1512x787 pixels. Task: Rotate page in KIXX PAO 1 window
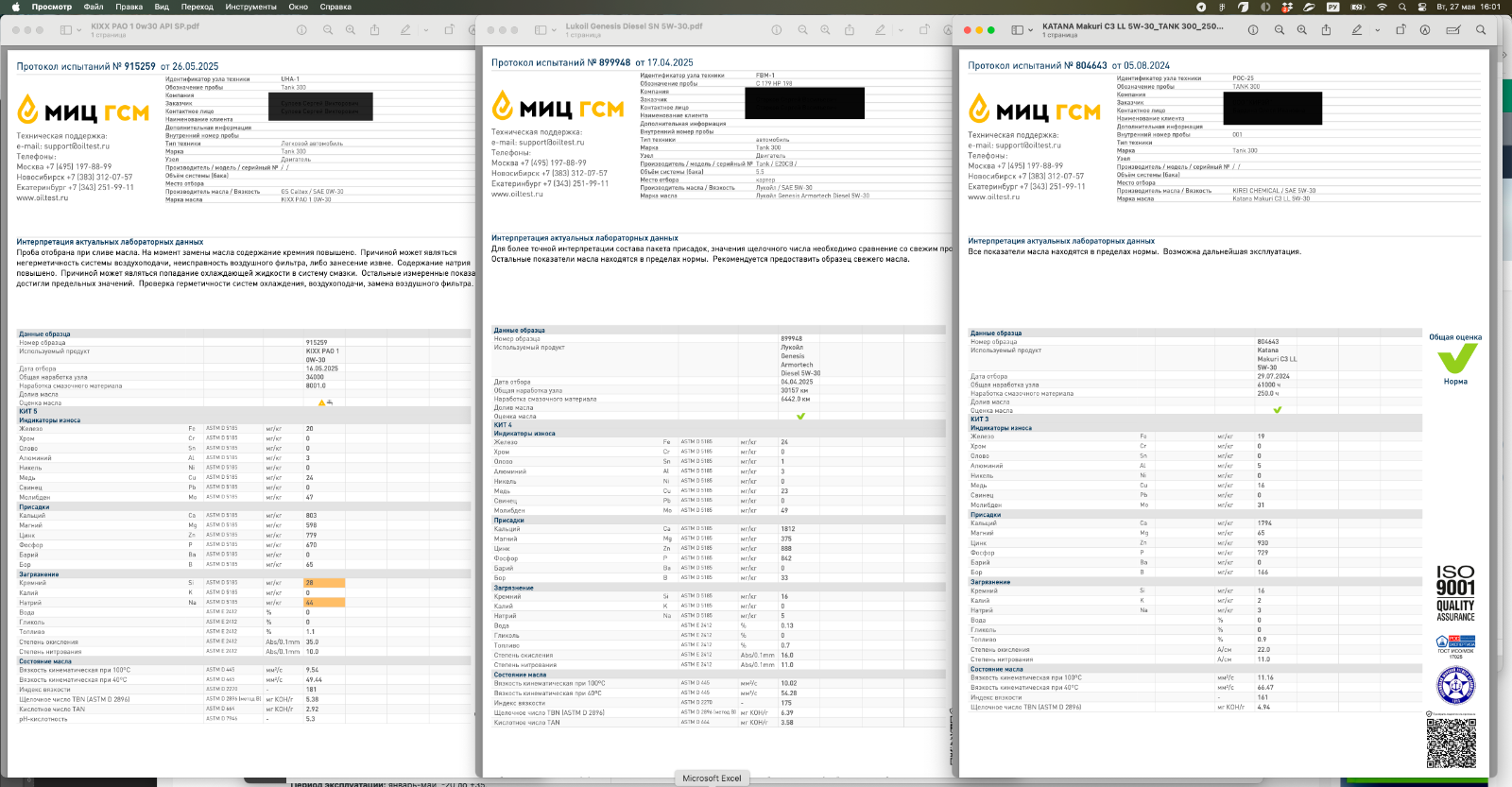[x=450, y=30]
